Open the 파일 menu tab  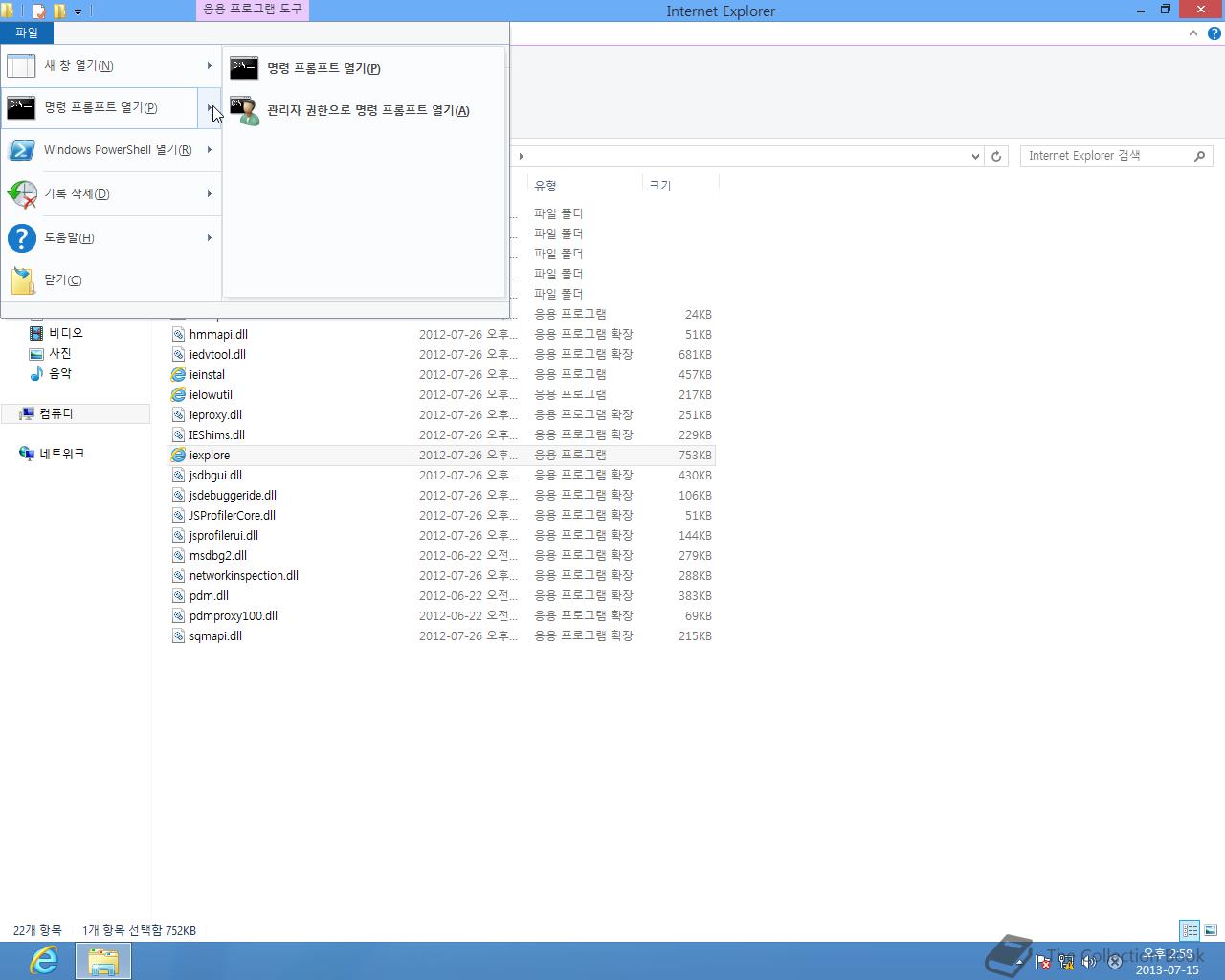[x=27, y=33]
